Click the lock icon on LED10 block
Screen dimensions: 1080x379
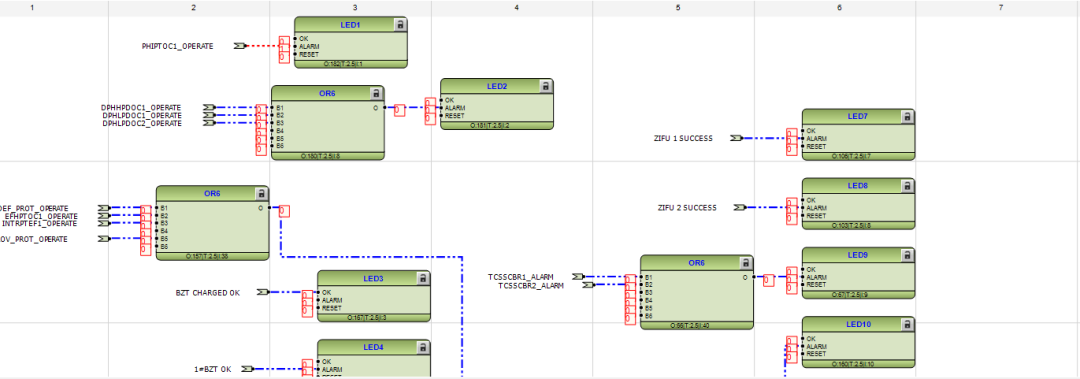(x=907, y=325)
